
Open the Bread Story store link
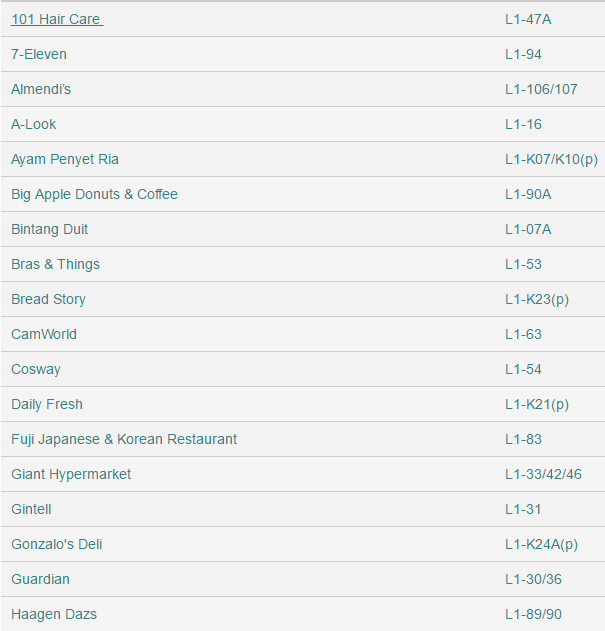(48, 299)
